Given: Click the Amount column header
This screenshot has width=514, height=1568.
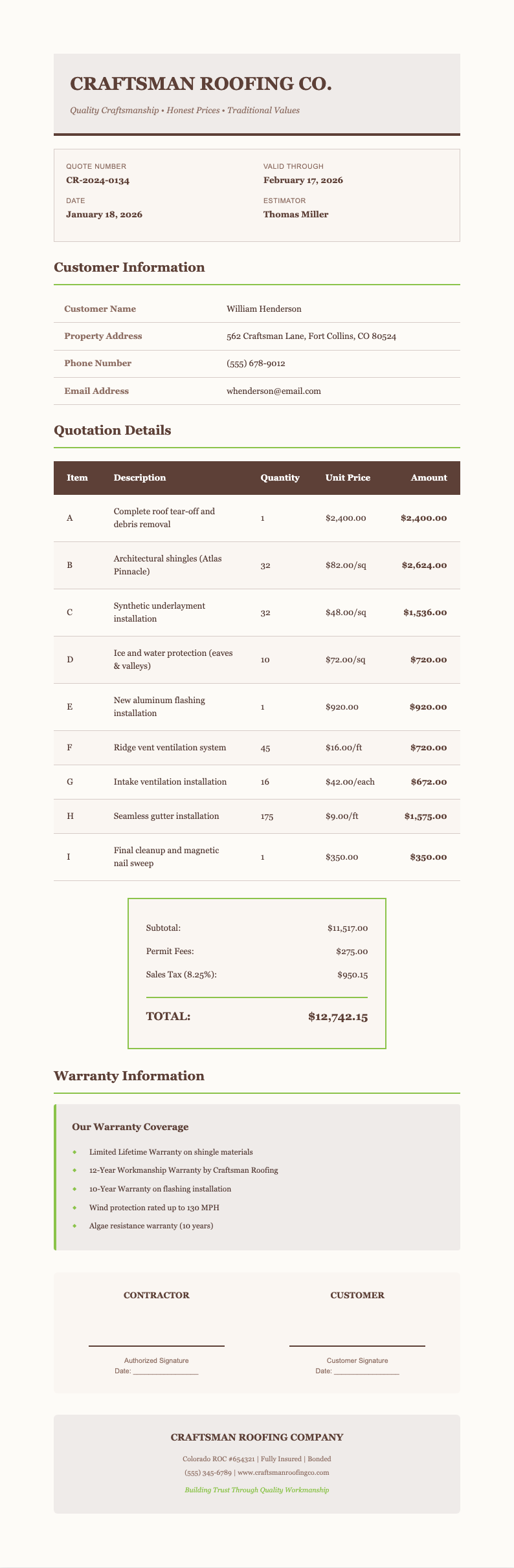Looking at the screenshot, I should click(x=429, y=478).
